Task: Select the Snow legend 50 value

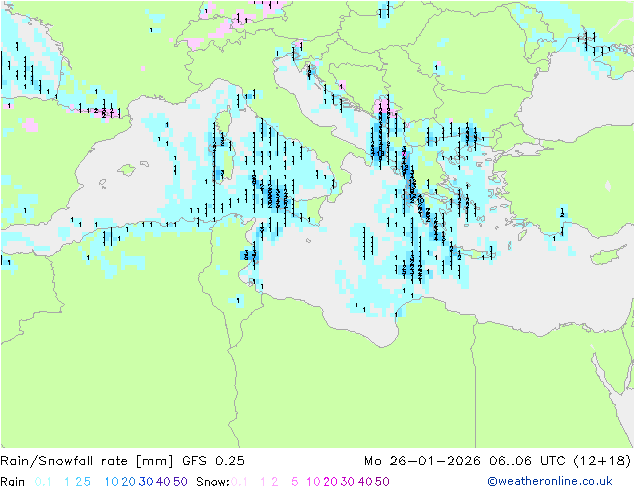Action: click(x=382, y=482)
